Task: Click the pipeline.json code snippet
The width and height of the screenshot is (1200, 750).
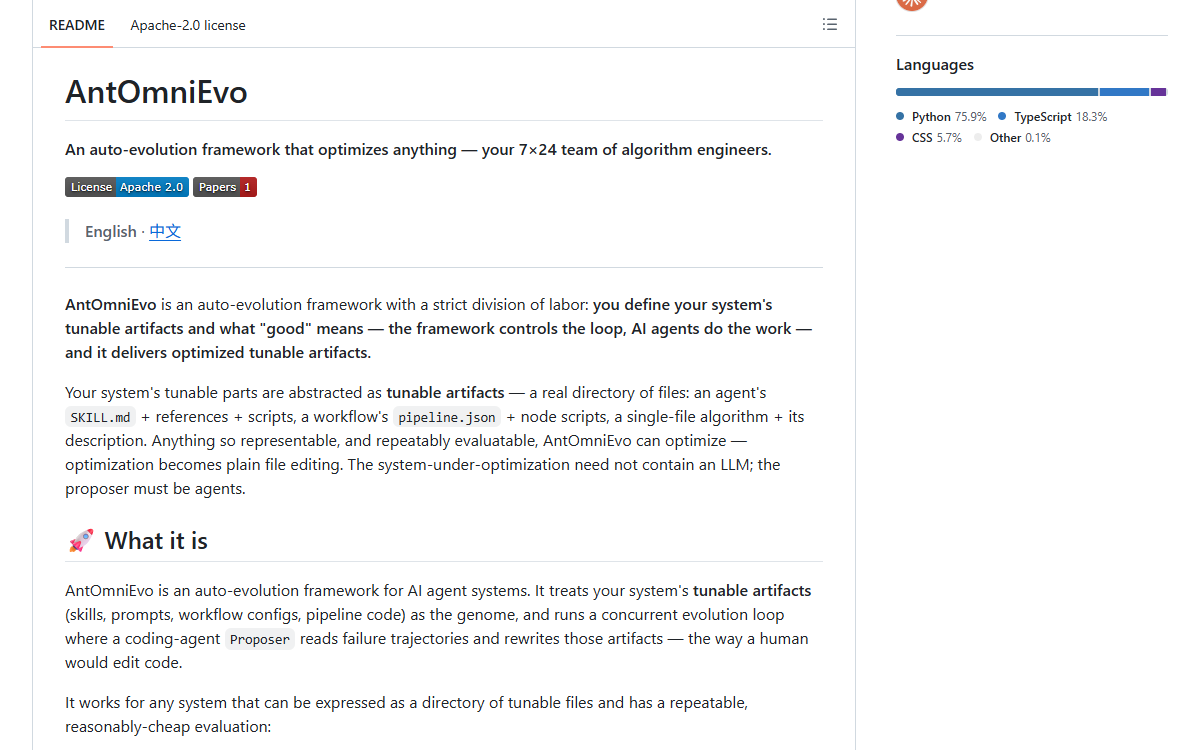Action: coord(447,417)
